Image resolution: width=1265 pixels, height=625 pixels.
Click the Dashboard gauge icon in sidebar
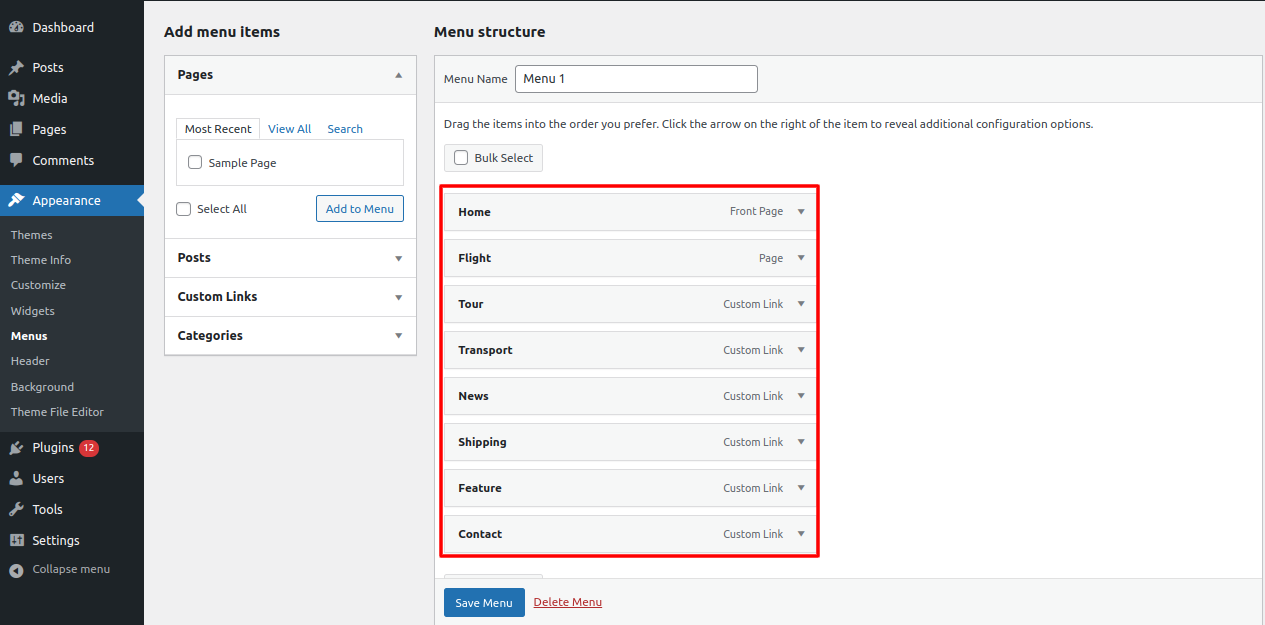tap(16, 28)
